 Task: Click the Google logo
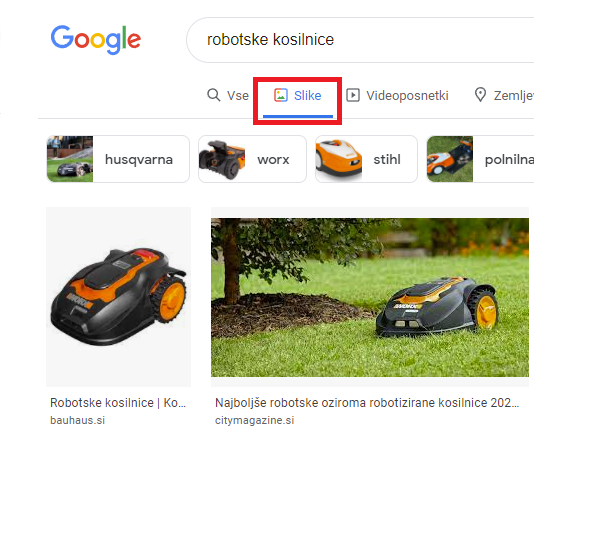tap(96, 39)
